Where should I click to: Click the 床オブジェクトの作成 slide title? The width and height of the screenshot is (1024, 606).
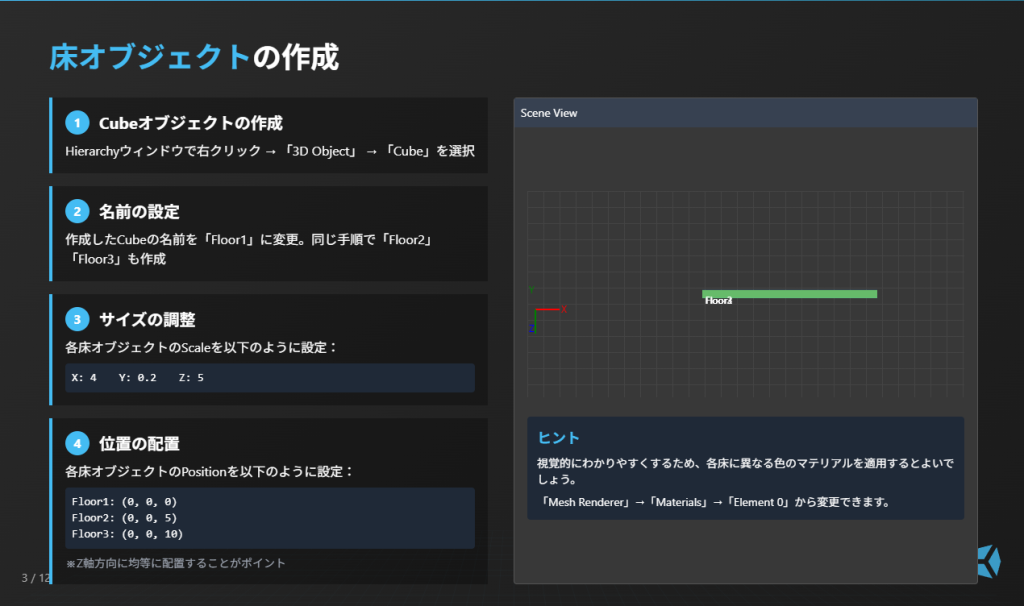(194, 58)
